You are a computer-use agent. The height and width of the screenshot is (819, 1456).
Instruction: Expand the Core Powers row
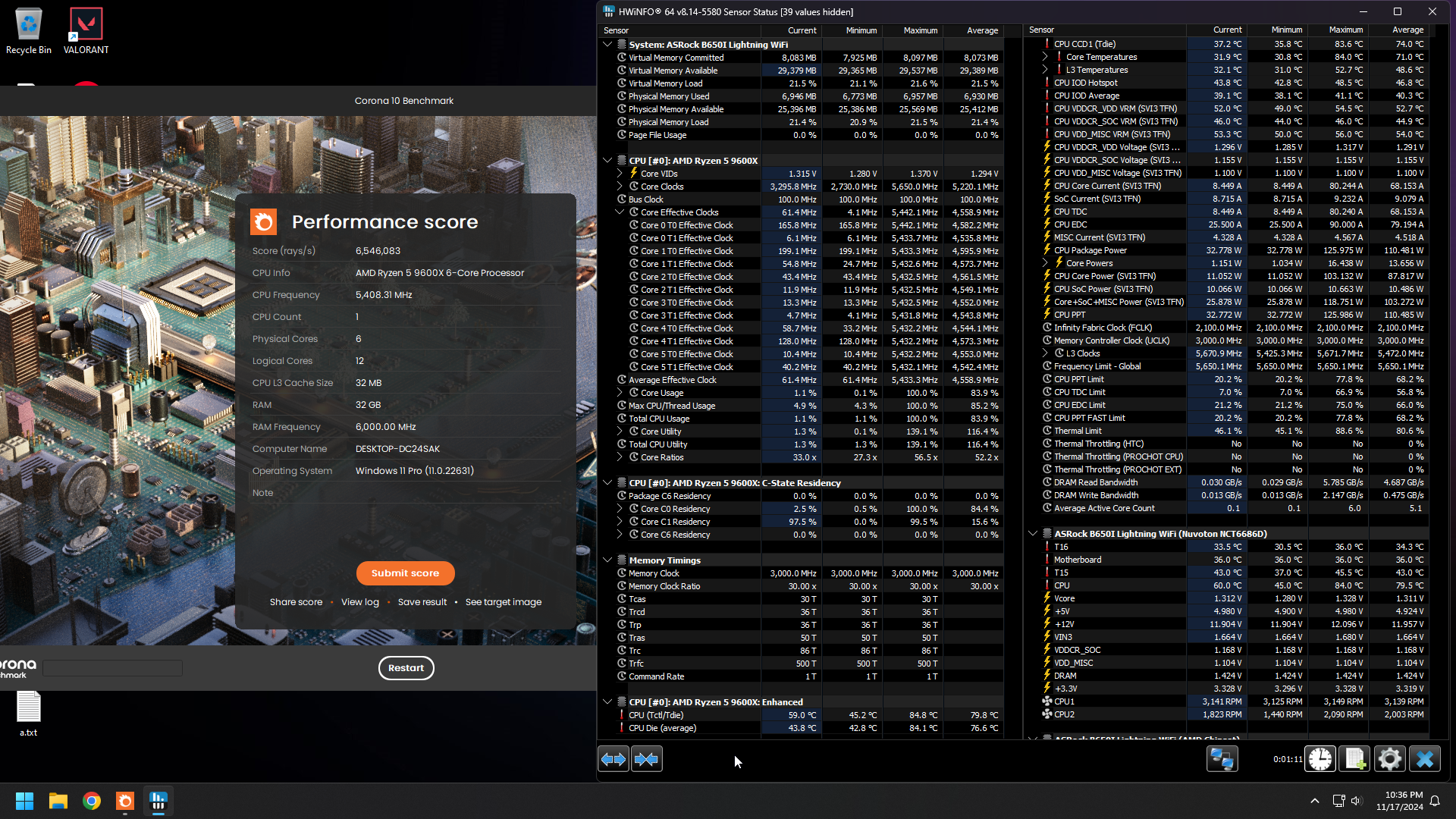pos(1045,263)
